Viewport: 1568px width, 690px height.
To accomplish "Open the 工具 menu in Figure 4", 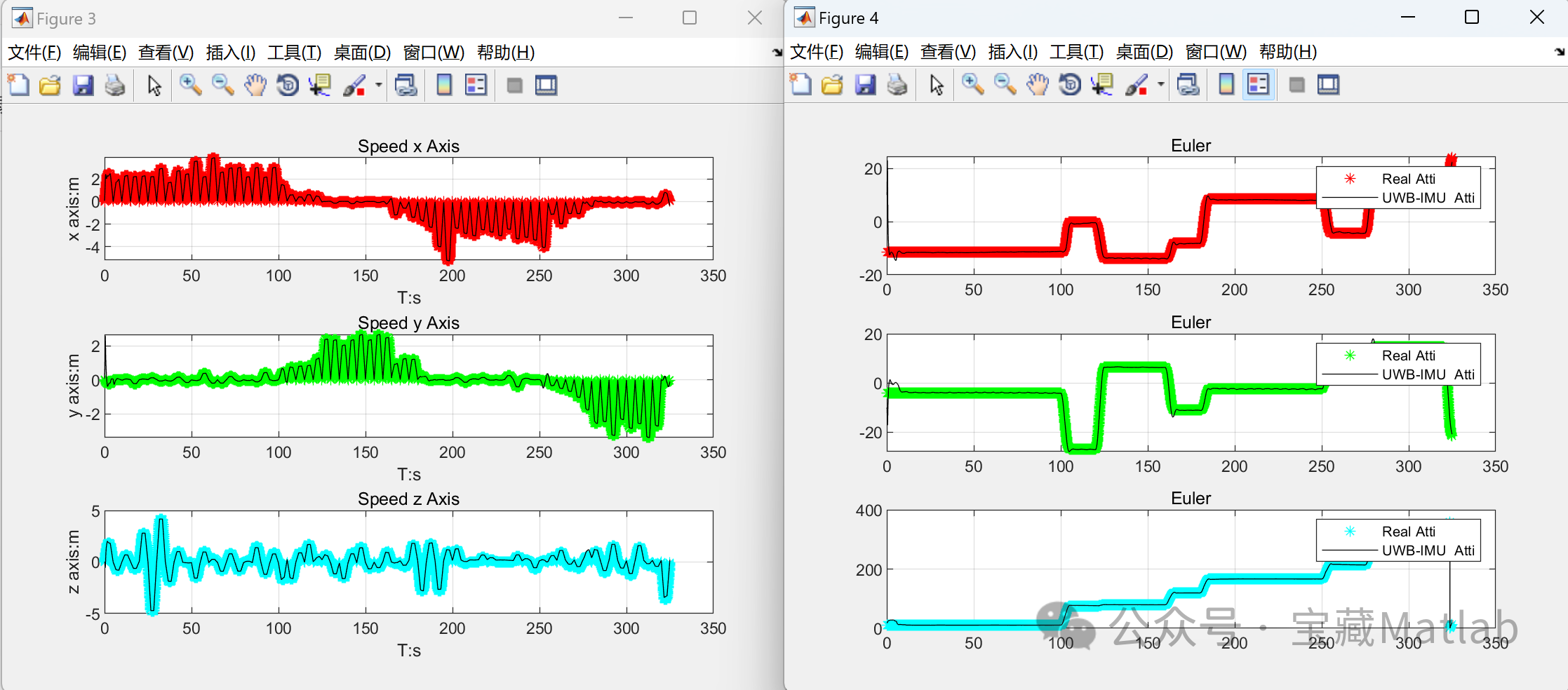I will point(1077,52).
